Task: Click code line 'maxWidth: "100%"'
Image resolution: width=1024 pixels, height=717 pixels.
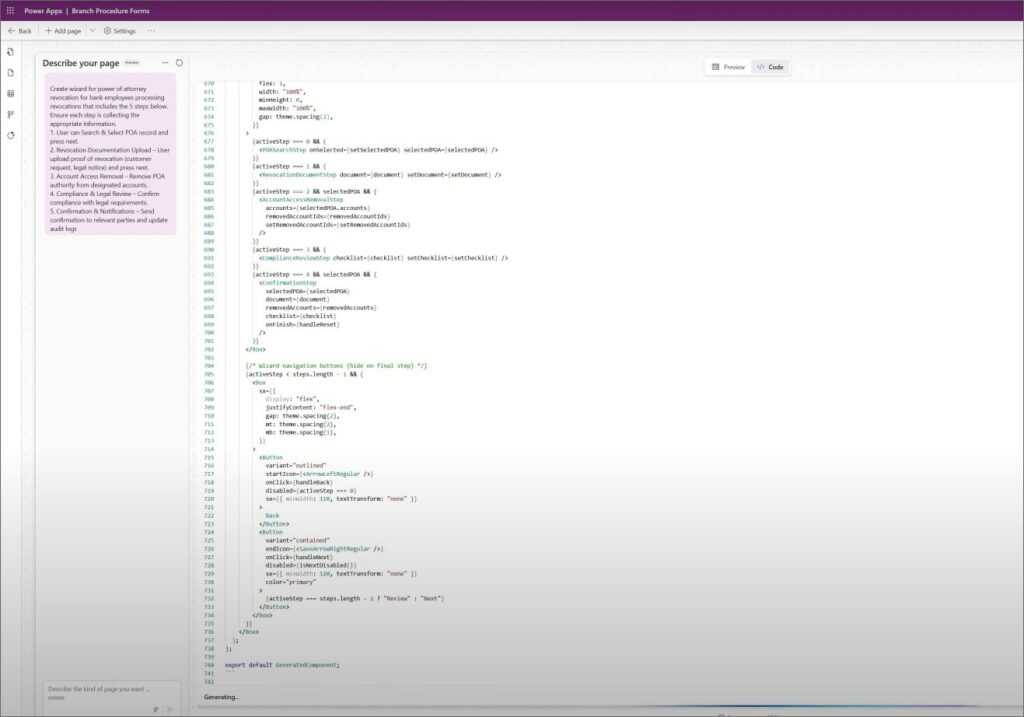Action: tap(287, 108)
